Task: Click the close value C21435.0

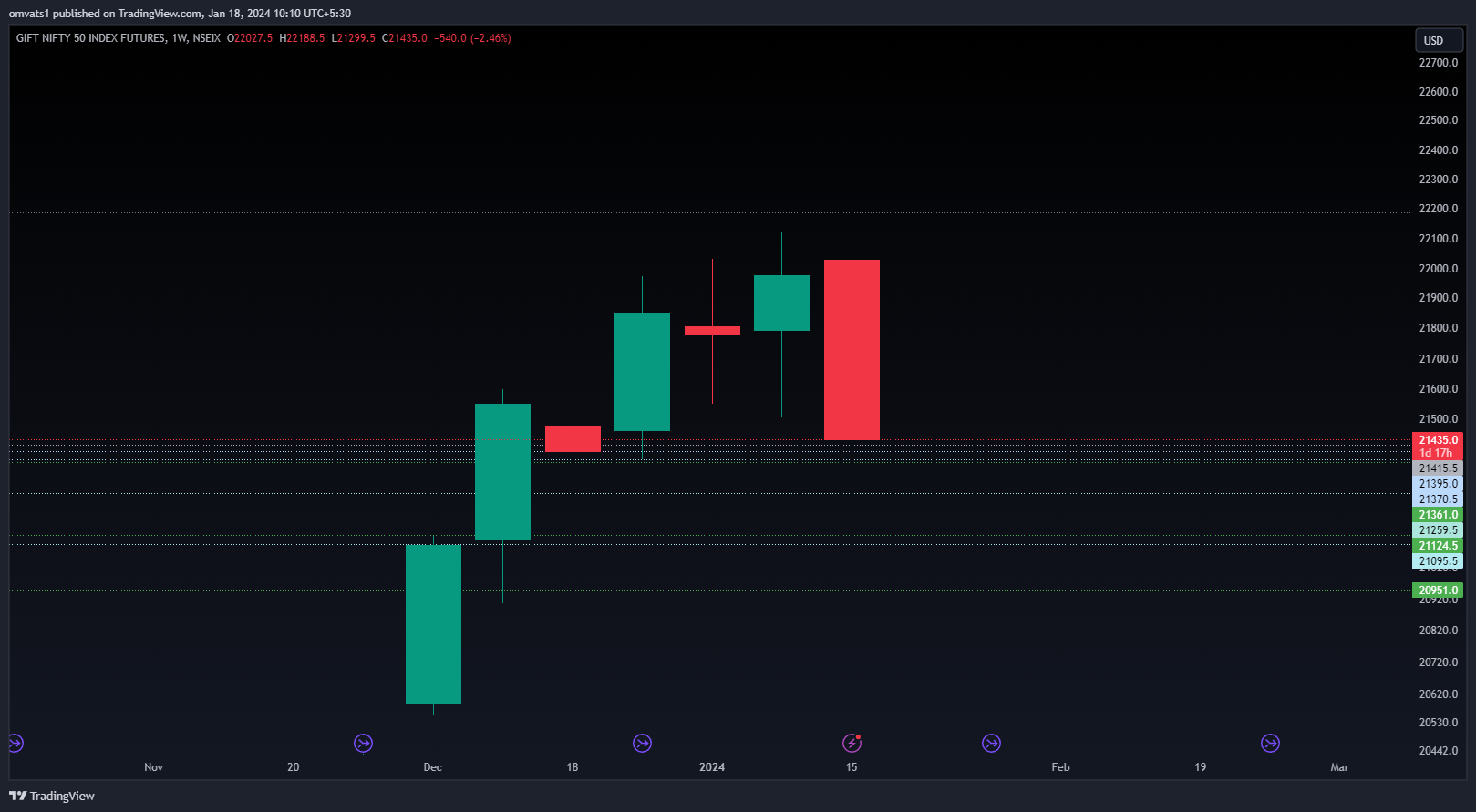Action: point(405,38)
